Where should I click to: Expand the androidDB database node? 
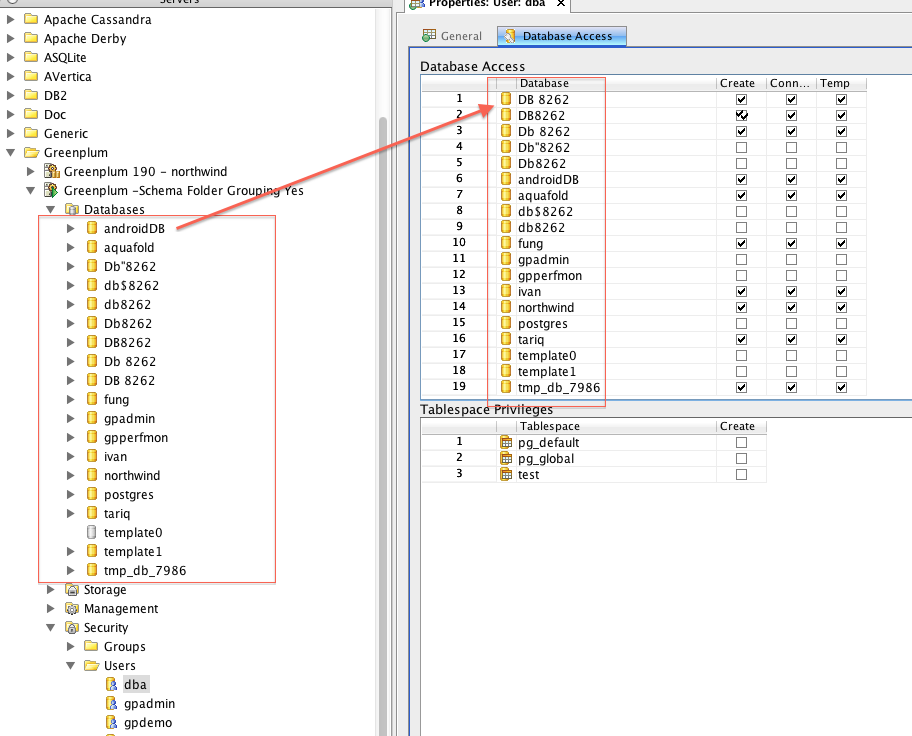(x=70, y=229)
